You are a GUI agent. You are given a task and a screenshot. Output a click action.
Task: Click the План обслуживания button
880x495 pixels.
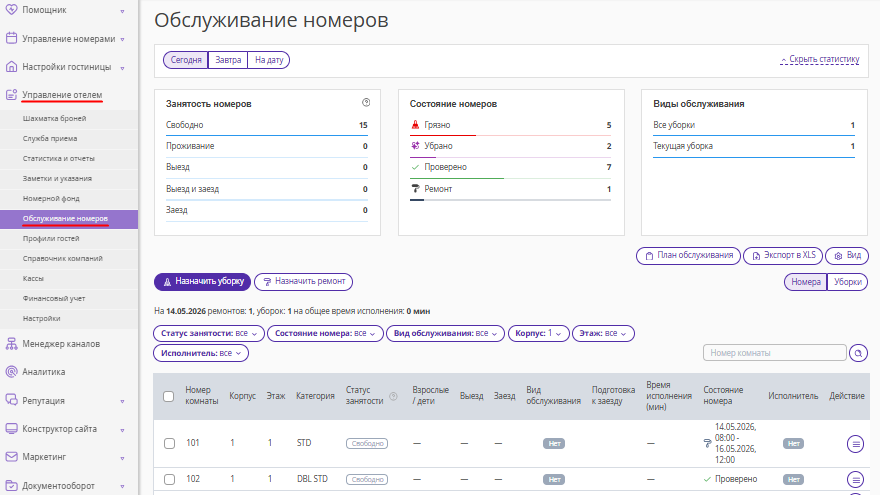688,255
